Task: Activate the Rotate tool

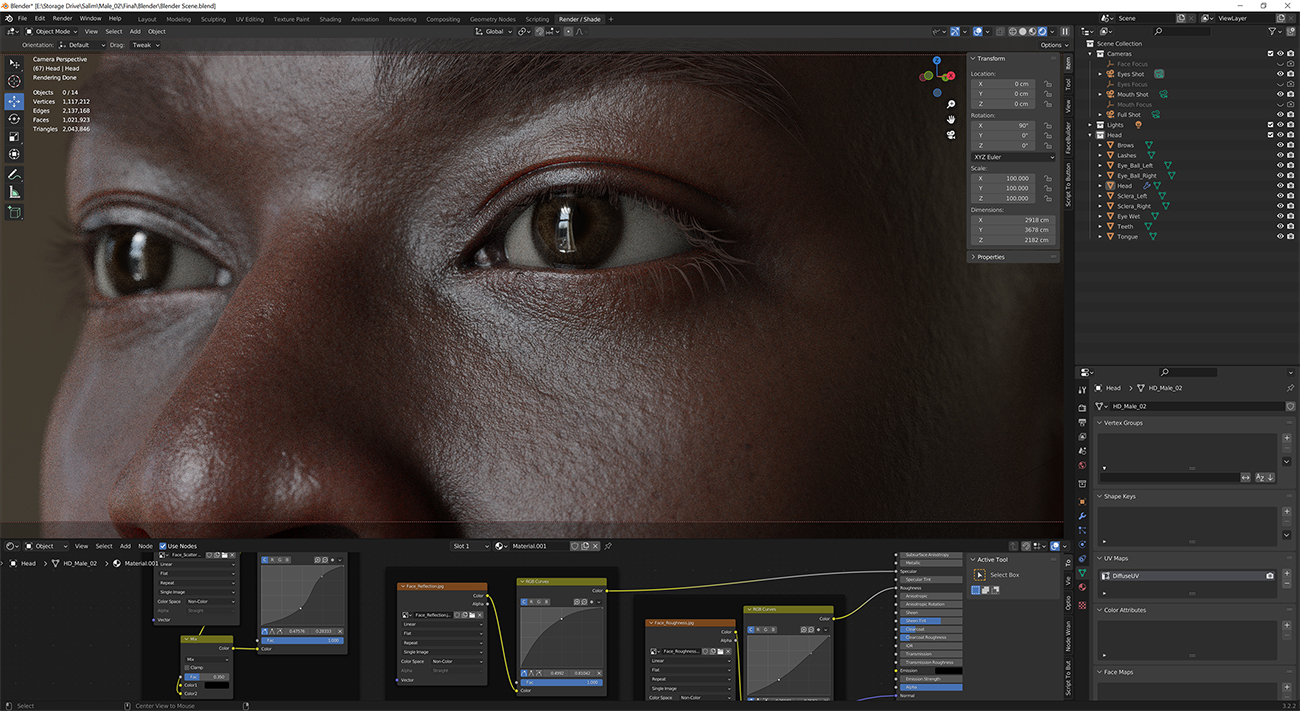Action: [14, 119]
